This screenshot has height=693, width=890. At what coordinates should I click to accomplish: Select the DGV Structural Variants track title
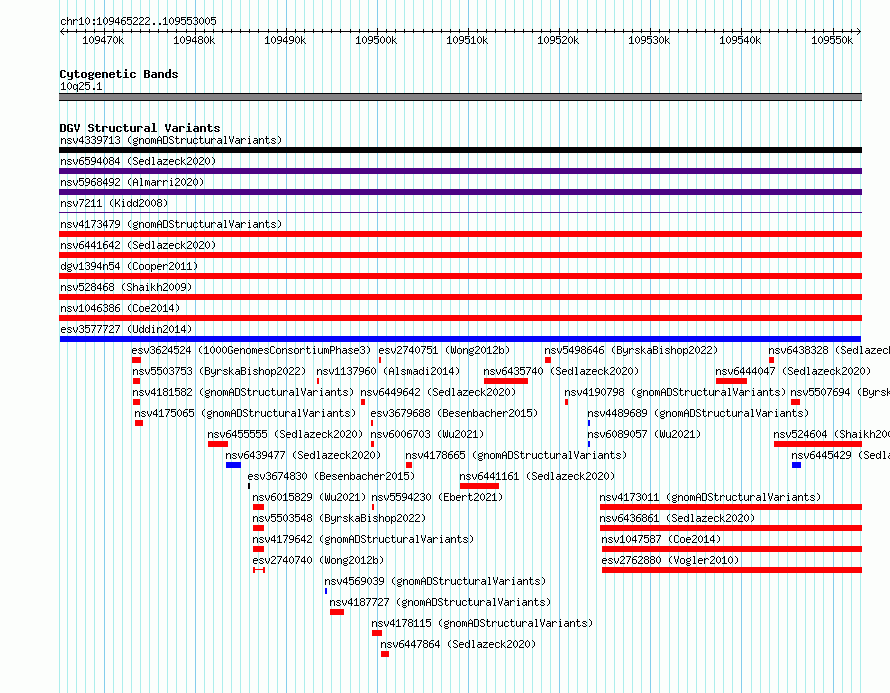point(140,128)
